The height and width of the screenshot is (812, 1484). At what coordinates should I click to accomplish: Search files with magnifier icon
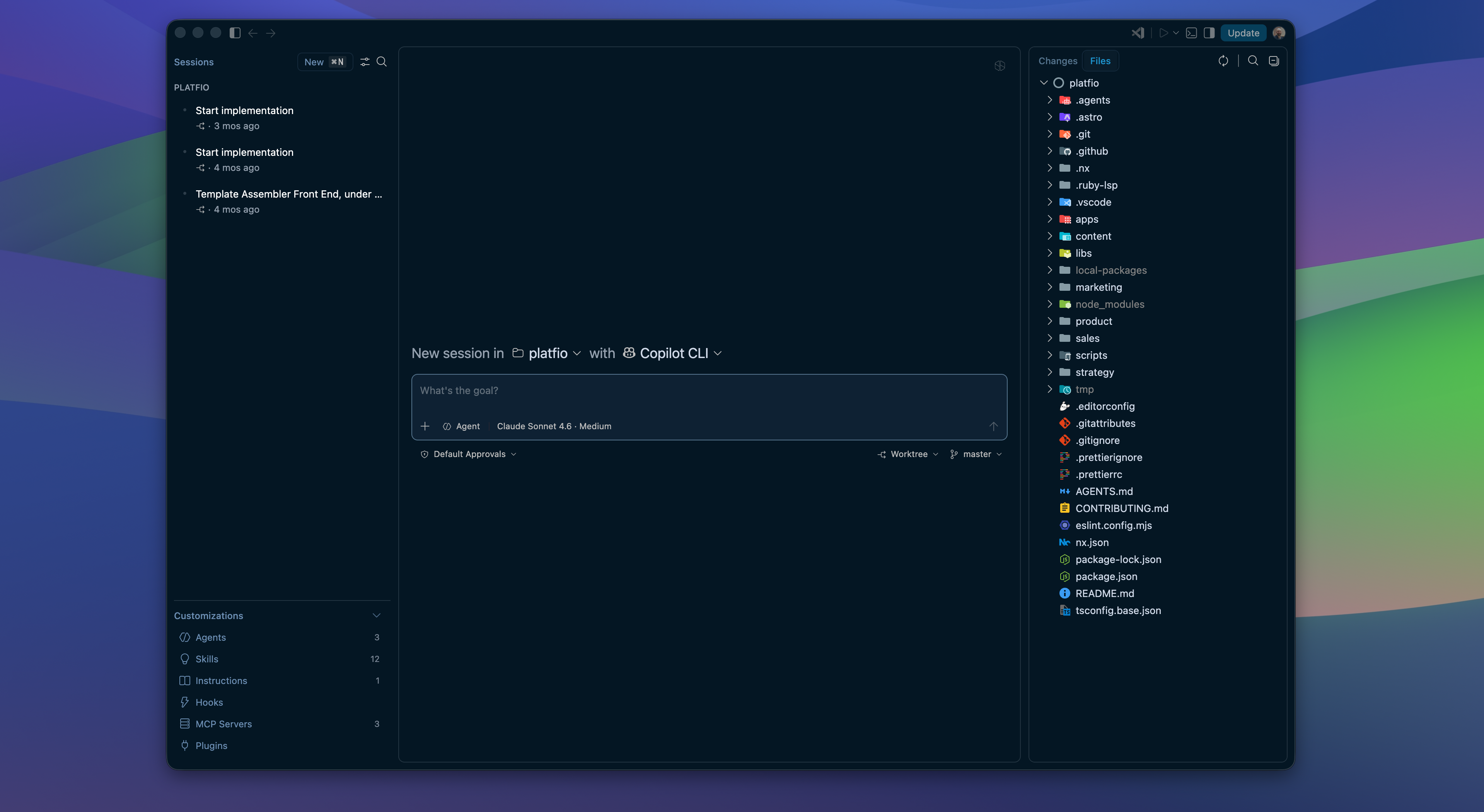click(x=1253, y=61)
